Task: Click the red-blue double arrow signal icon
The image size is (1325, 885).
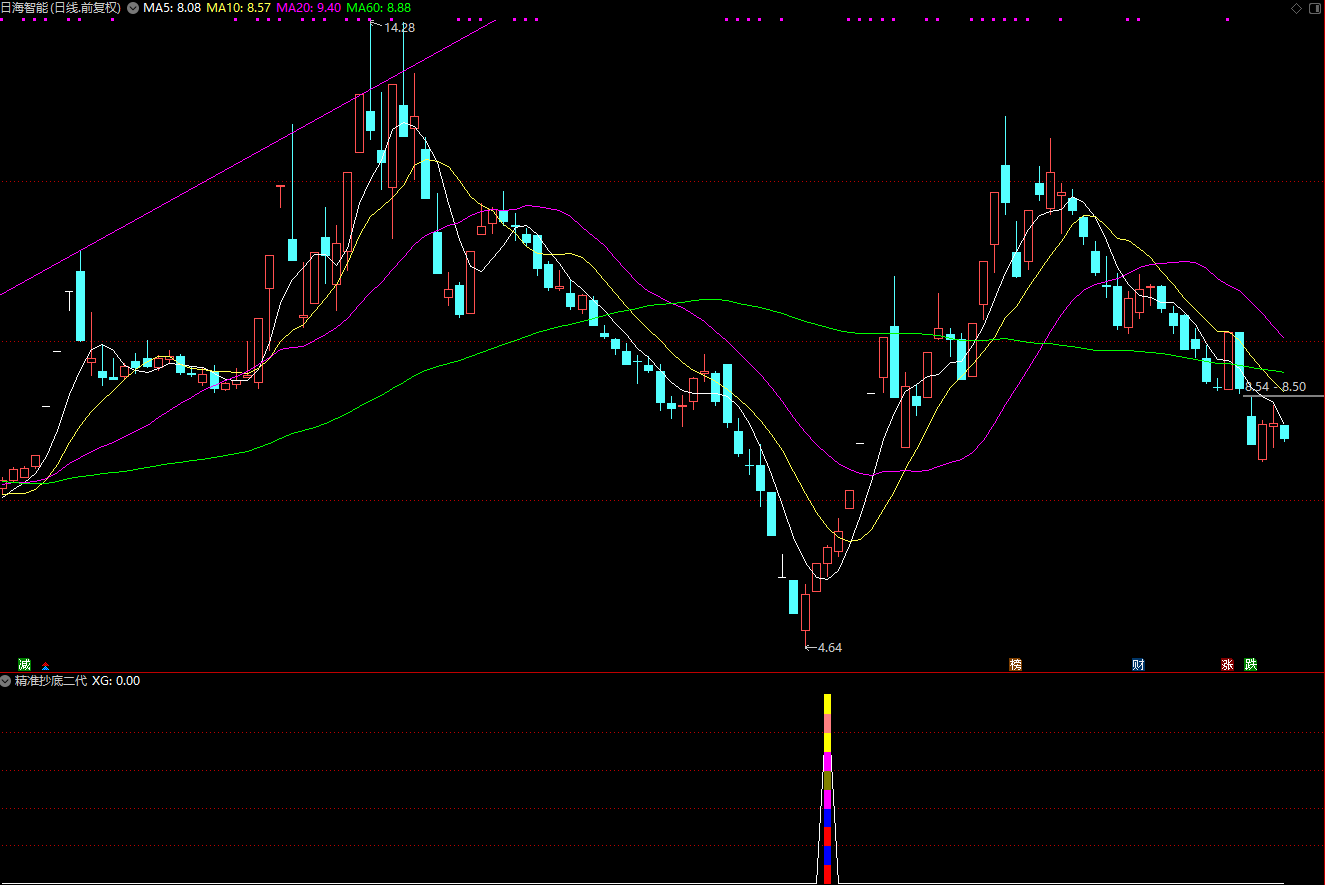Action: point(44,666)
